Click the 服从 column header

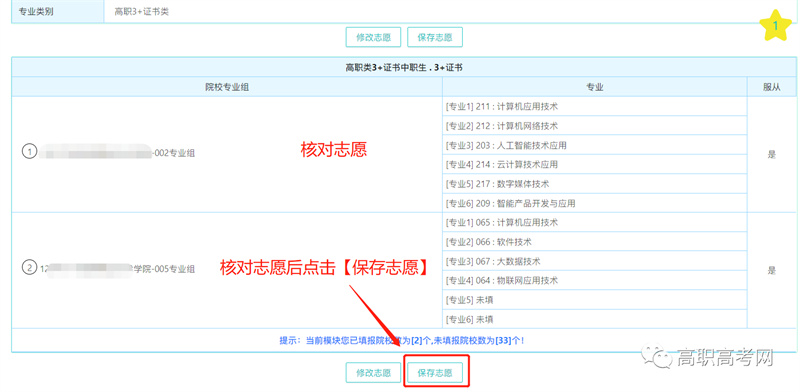pyautogui.click(x=771, y=87)
